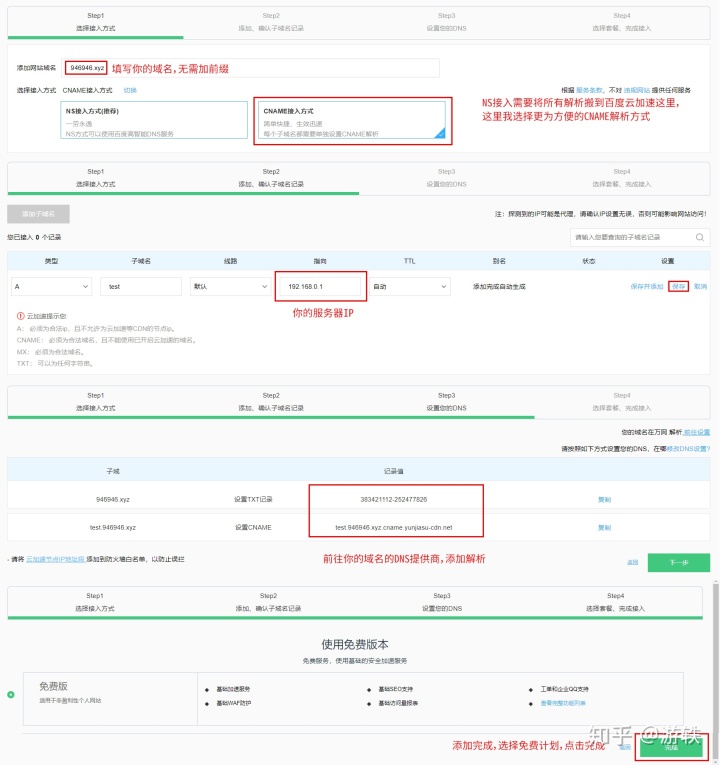Click the 保存 link in the record row
Viewport: 720px width, 765px height.
pyautogui.click(x=679, y=286)
